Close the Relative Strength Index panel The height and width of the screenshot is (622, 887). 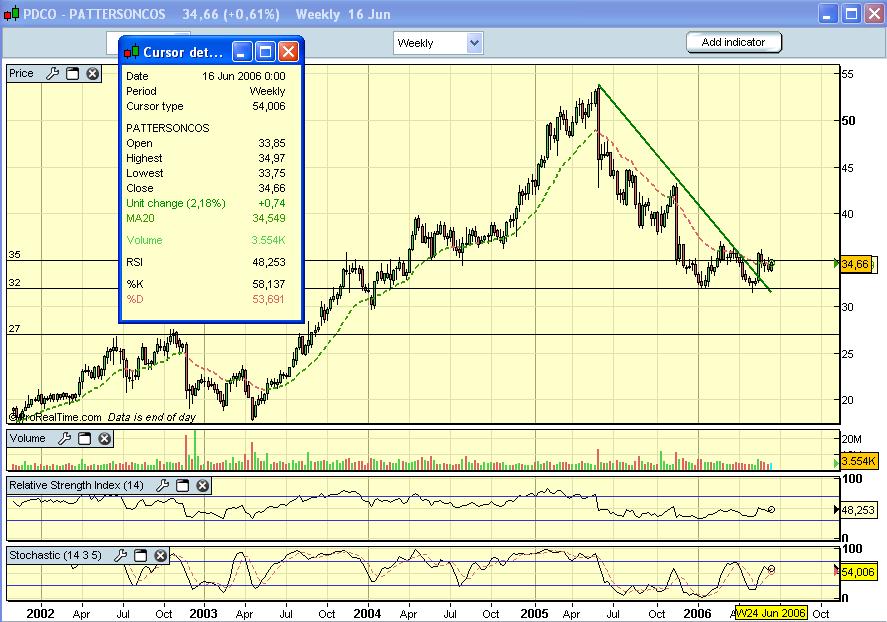click(203, 485)
